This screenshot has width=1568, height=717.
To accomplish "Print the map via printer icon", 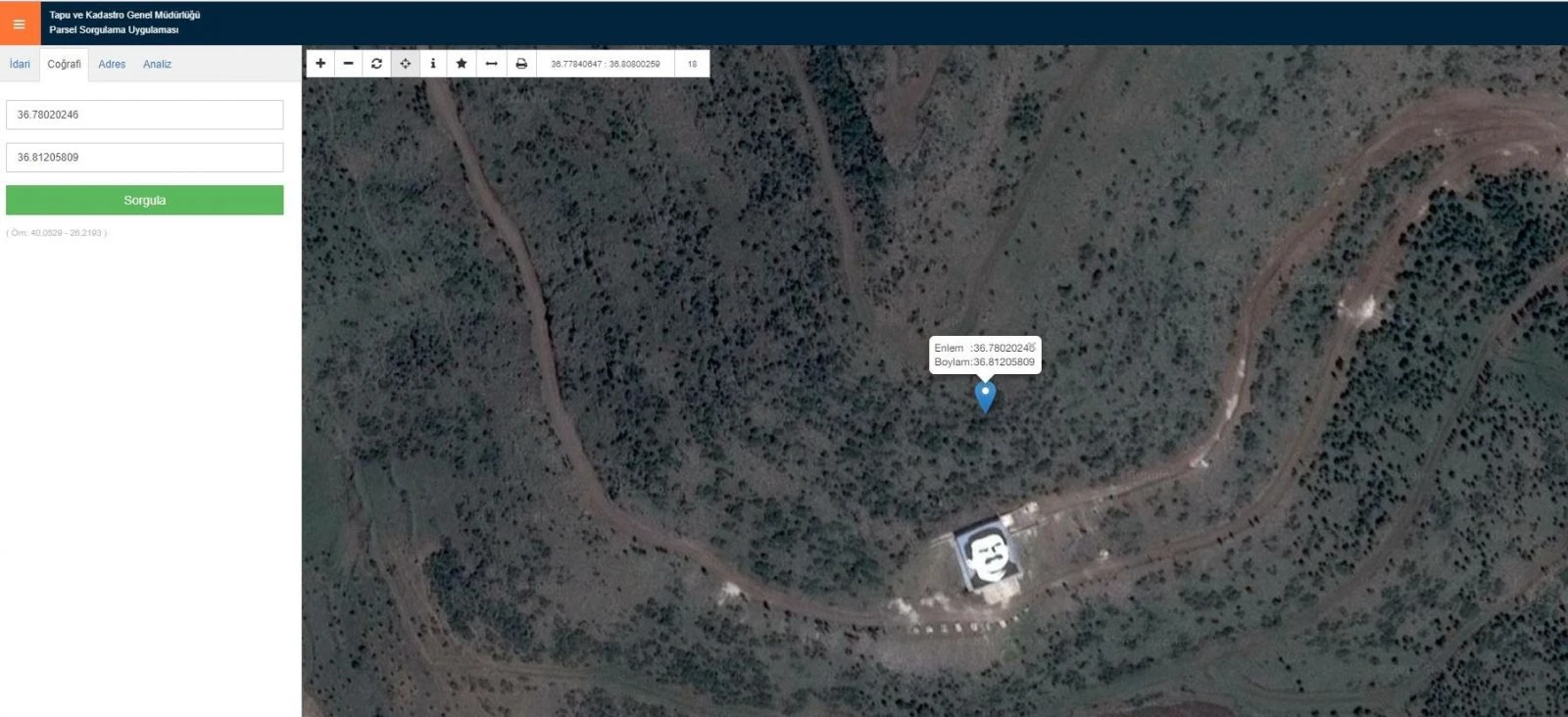I will coord(521,64).
